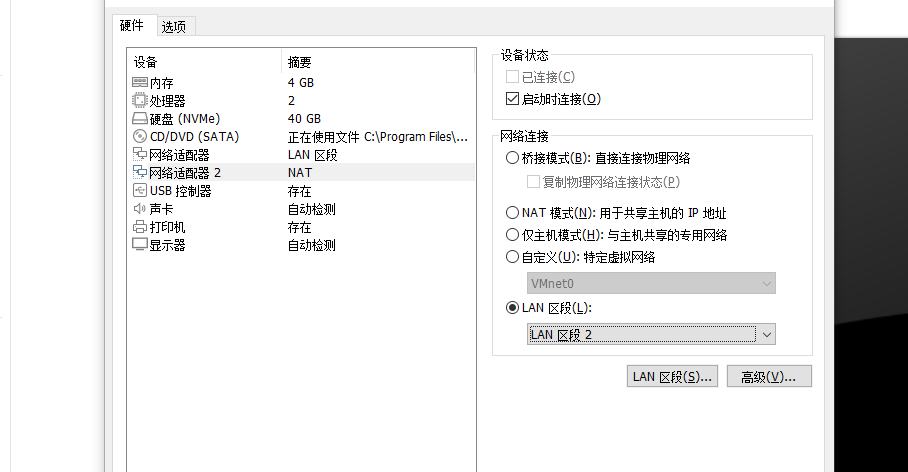
Task: Toggle the 已连接(C) checkbox
Action: click(512, 77)
